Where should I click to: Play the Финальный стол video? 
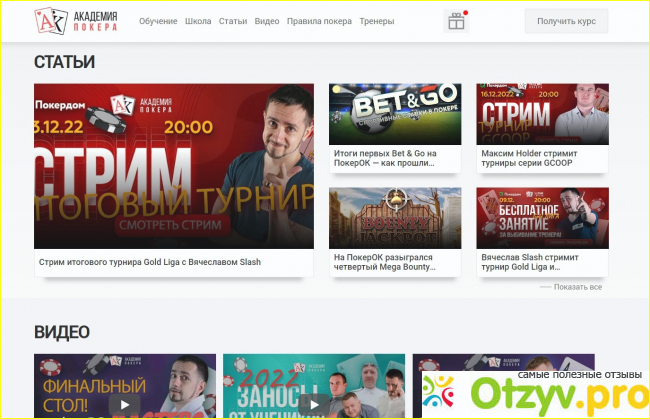pos(124,404)
